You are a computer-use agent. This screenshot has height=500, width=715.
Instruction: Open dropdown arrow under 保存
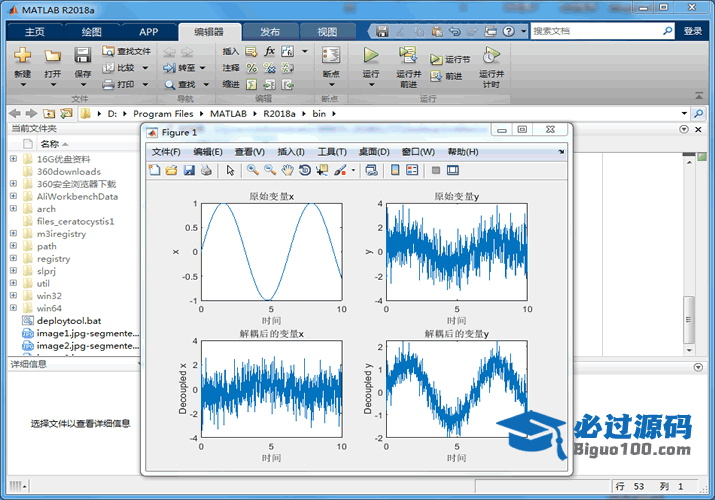pyautogui.click(x=83, y=85)
